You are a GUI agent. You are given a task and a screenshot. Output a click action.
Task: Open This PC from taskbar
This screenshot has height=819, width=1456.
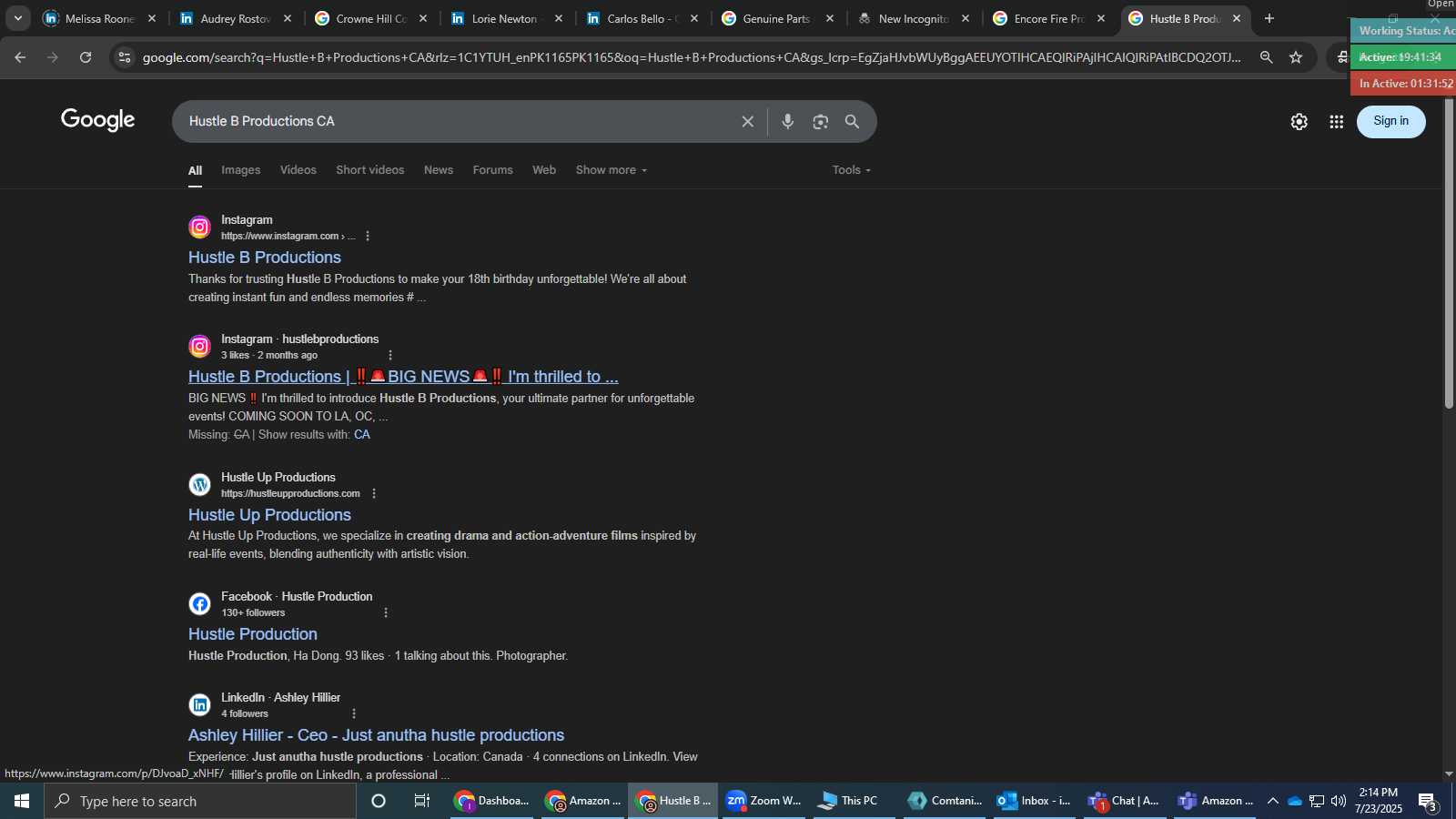point(853,801)
